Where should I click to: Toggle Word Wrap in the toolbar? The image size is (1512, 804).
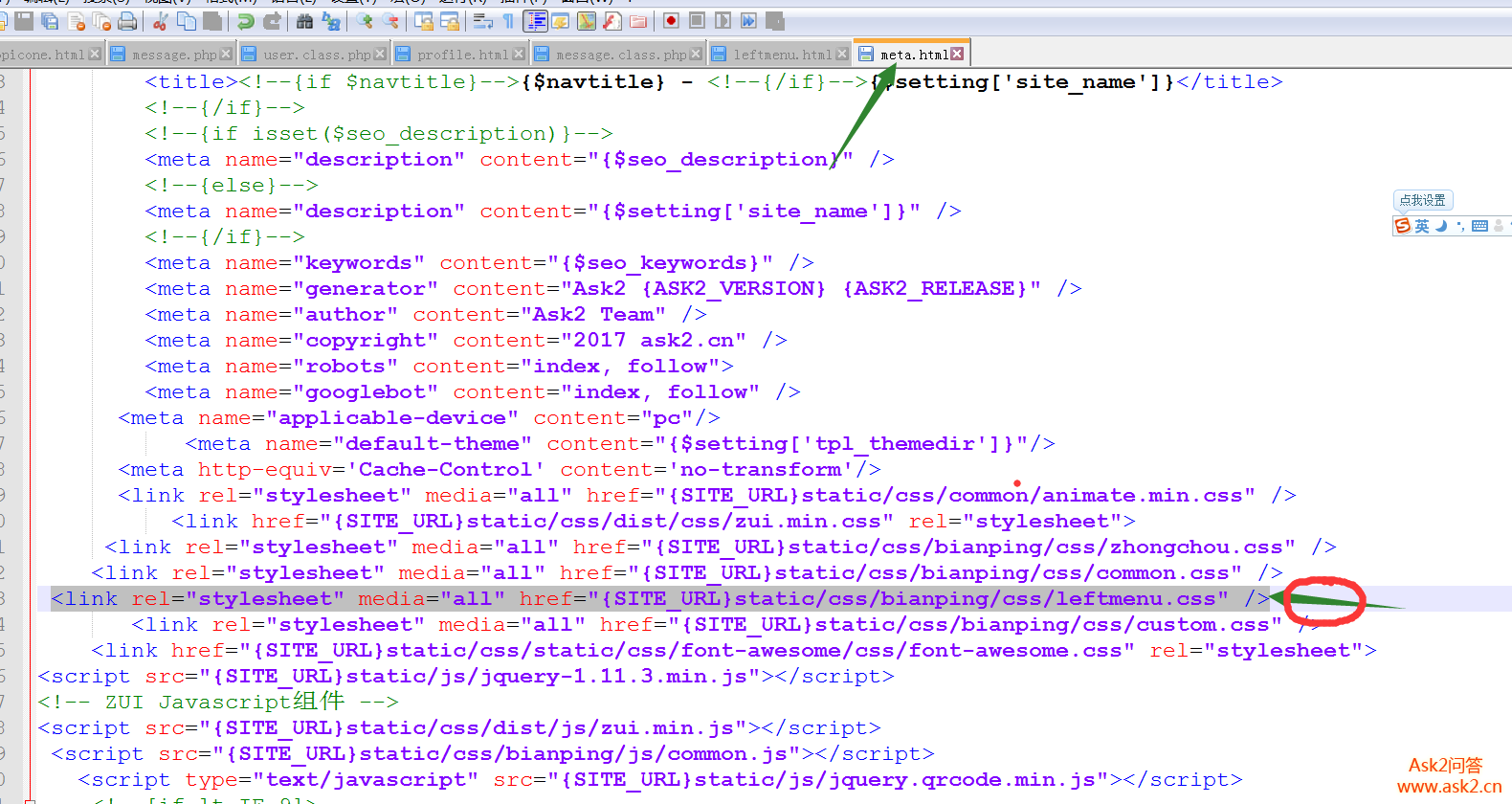coord(483,21)
